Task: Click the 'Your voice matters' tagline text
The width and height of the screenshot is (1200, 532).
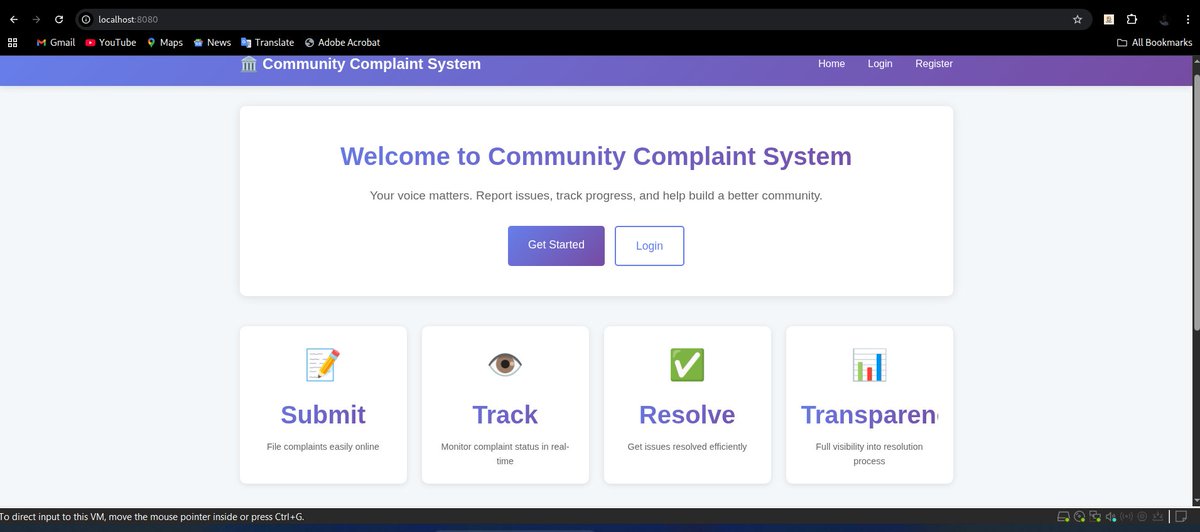Action: tap(596, 196)
